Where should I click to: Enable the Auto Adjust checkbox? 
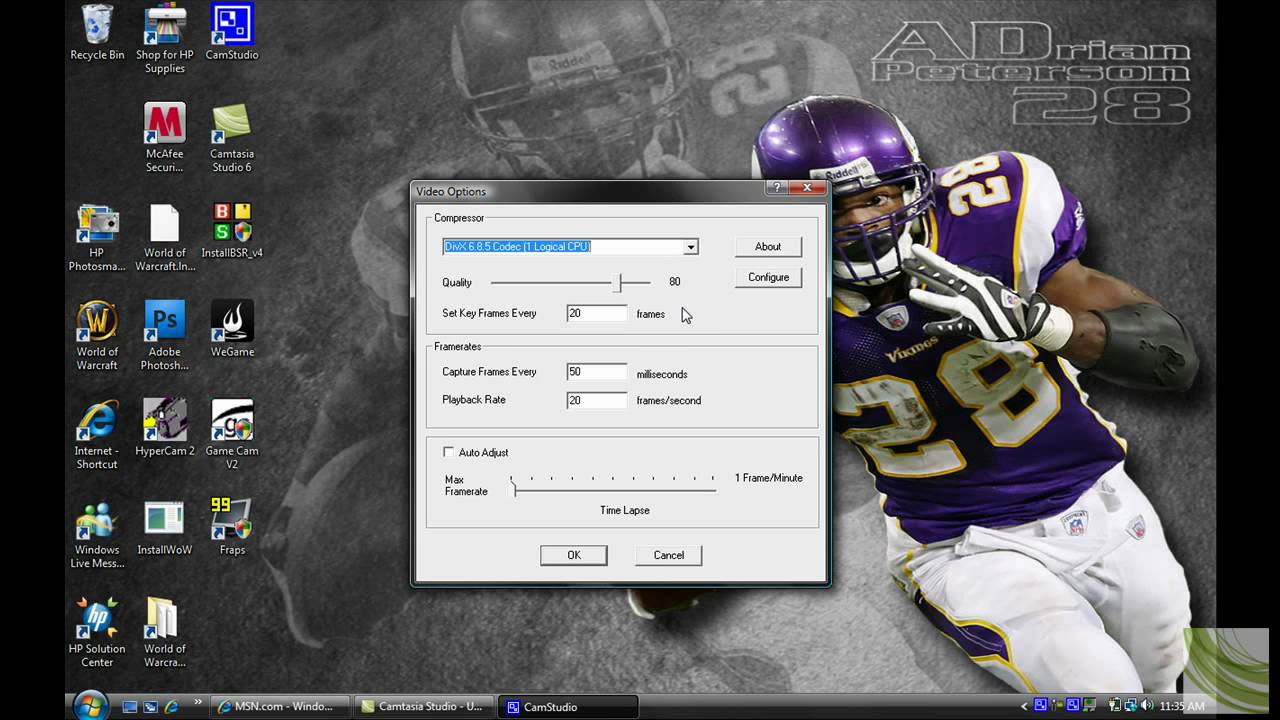(x=449, y=452)
